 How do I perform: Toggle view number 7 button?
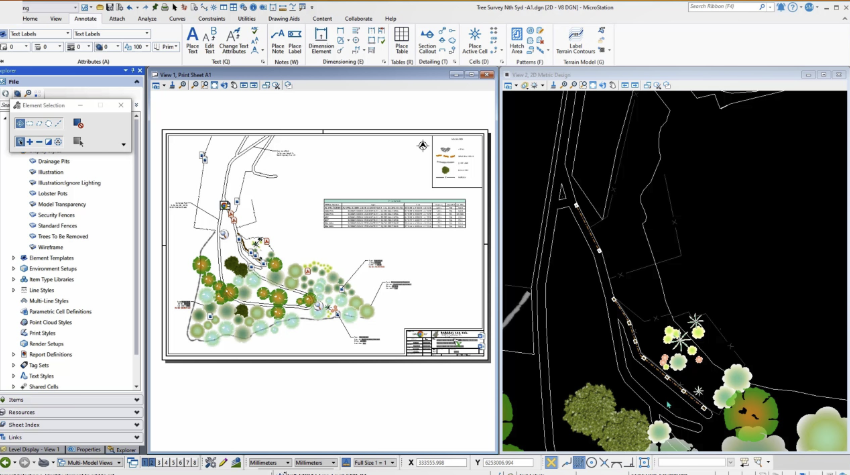pos(188,463)
